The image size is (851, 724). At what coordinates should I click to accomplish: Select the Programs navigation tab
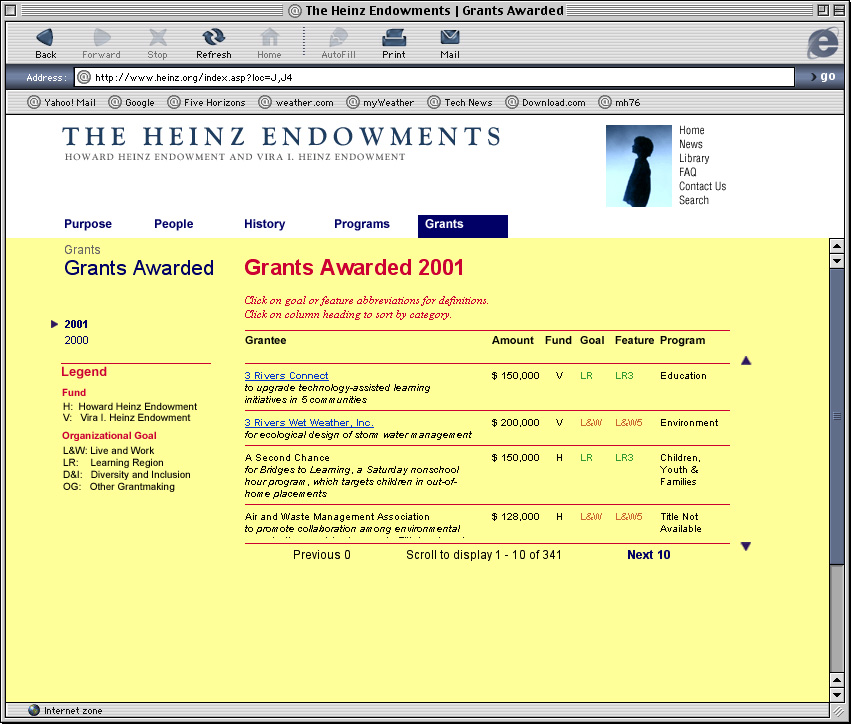point(361,225)
